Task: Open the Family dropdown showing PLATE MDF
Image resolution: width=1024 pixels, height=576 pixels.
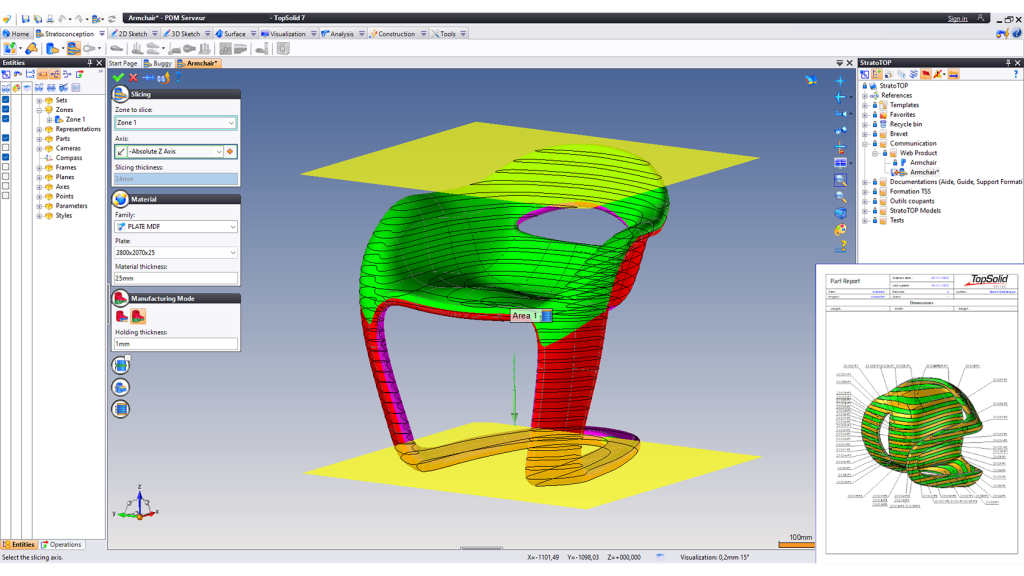Action: pos(232,227)
